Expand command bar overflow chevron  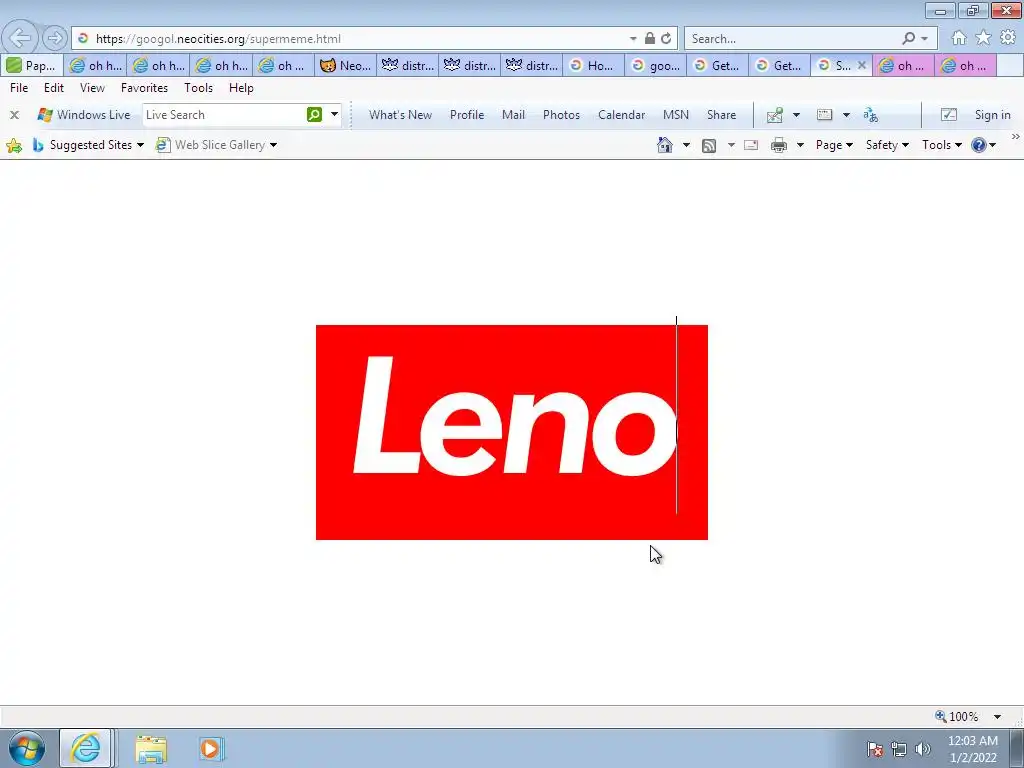click(1016, 136)
